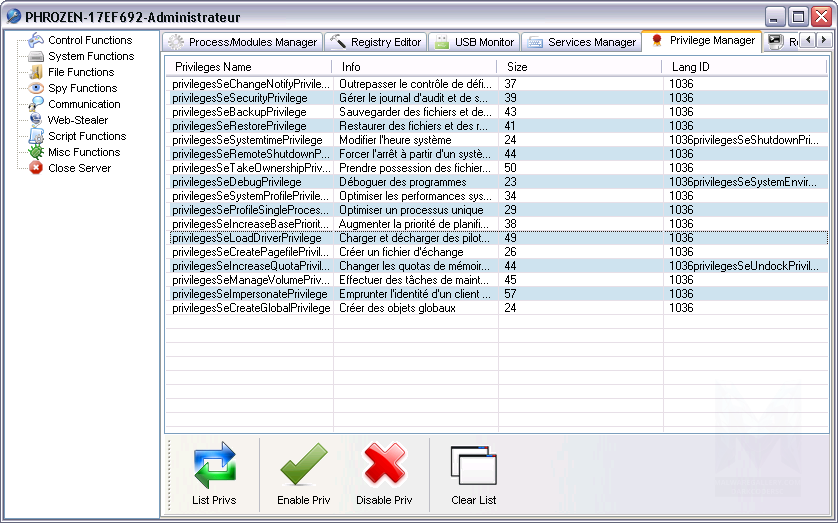The width and height of the screenshot is (838, 523).
Task: Expand the System Functions tree item
Action: click(x=90, y=56)
